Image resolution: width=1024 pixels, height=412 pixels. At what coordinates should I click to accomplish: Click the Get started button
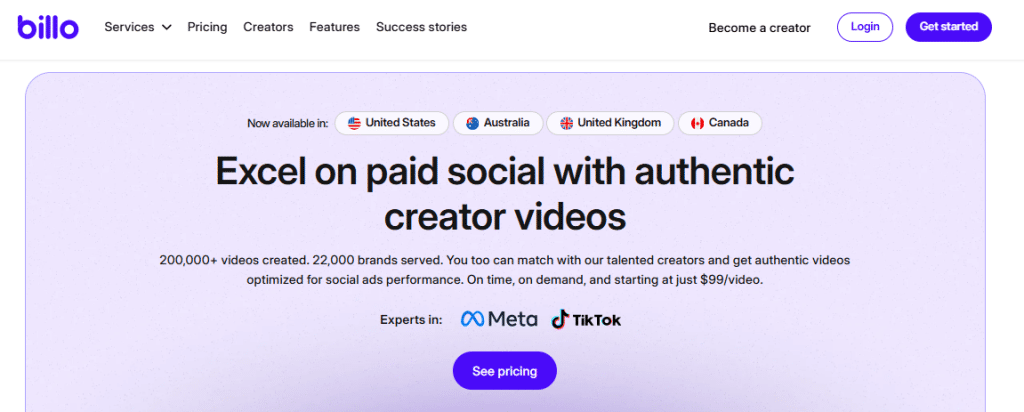[948, 27]
